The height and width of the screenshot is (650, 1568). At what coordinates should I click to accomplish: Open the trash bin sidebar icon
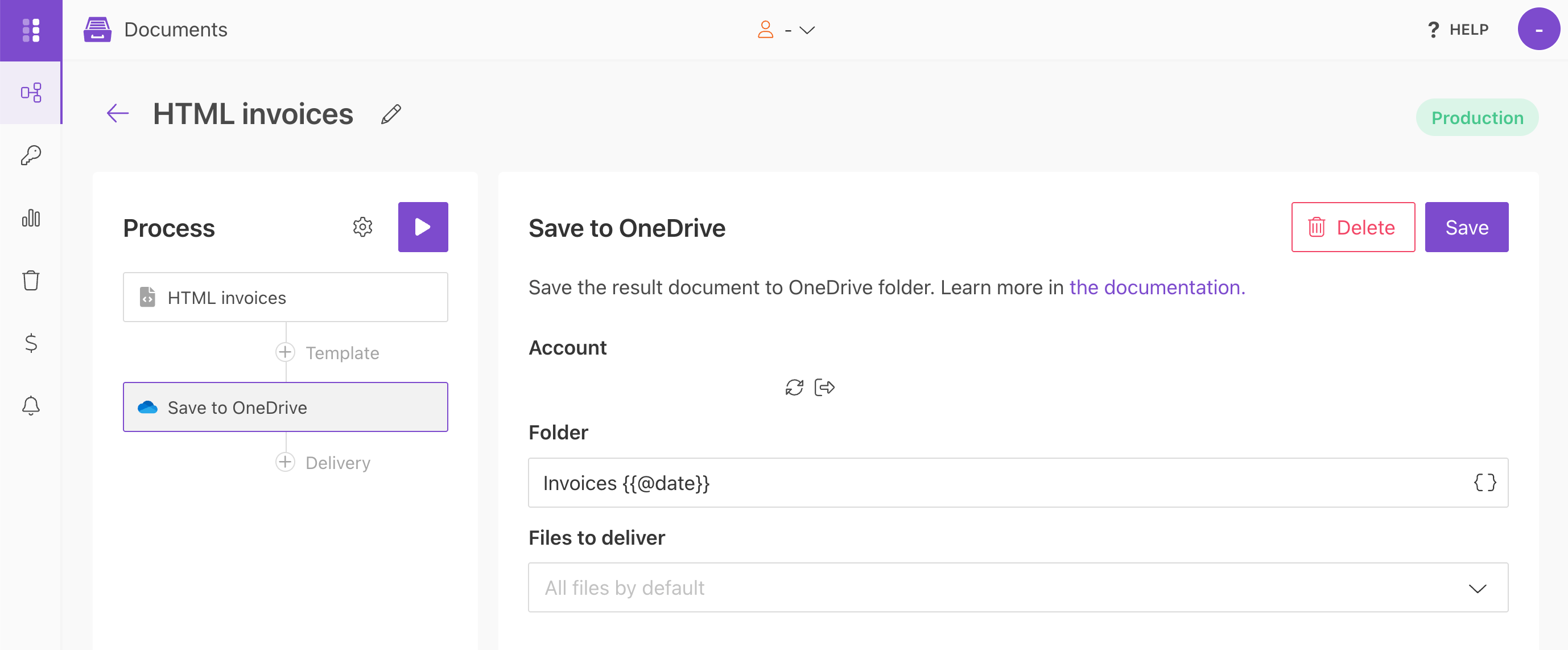coord(31,280)
